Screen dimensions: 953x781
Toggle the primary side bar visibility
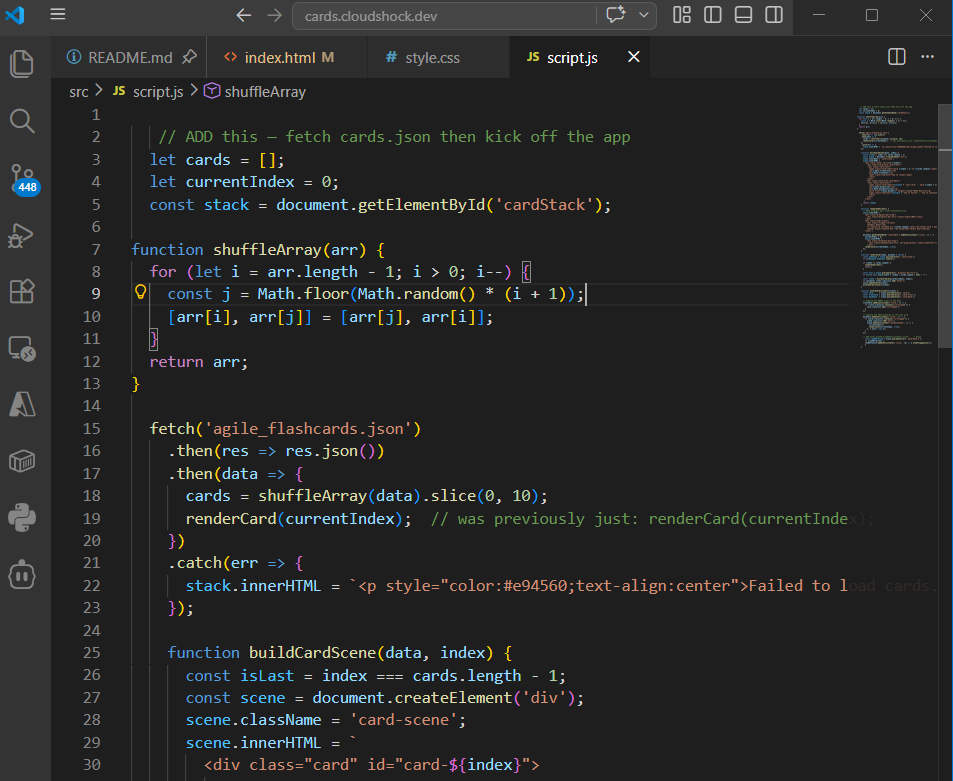pos(713,15)
